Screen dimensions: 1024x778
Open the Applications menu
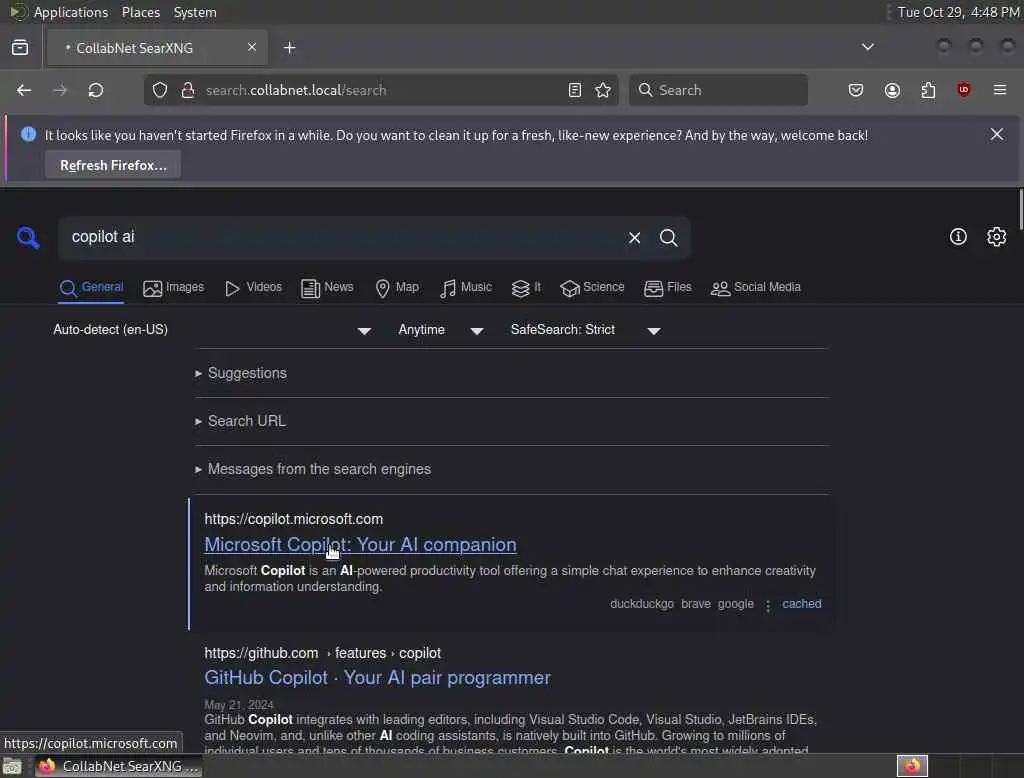point(71,12)
